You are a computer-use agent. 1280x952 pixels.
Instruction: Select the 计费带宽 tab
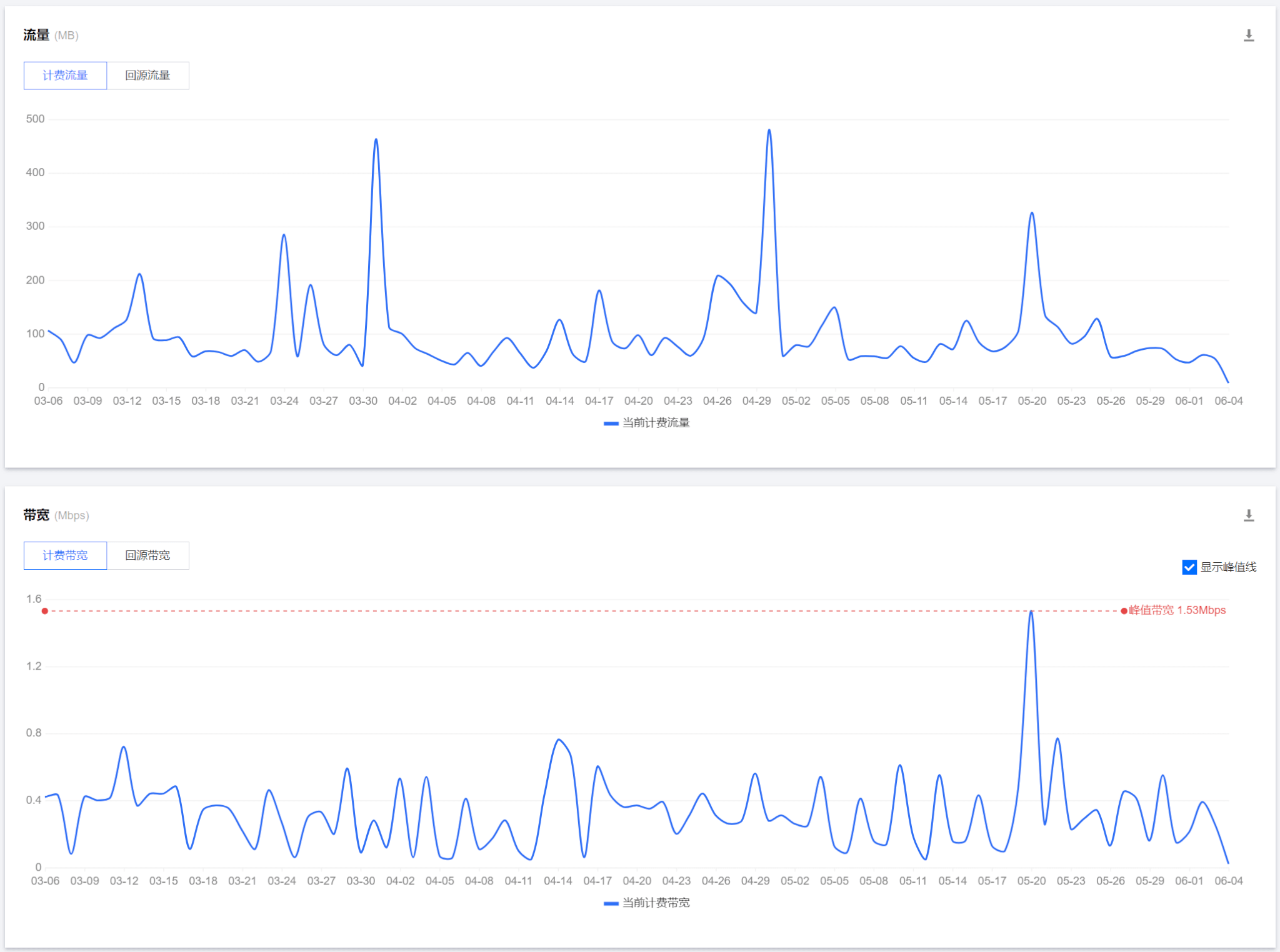coord(65,555)
